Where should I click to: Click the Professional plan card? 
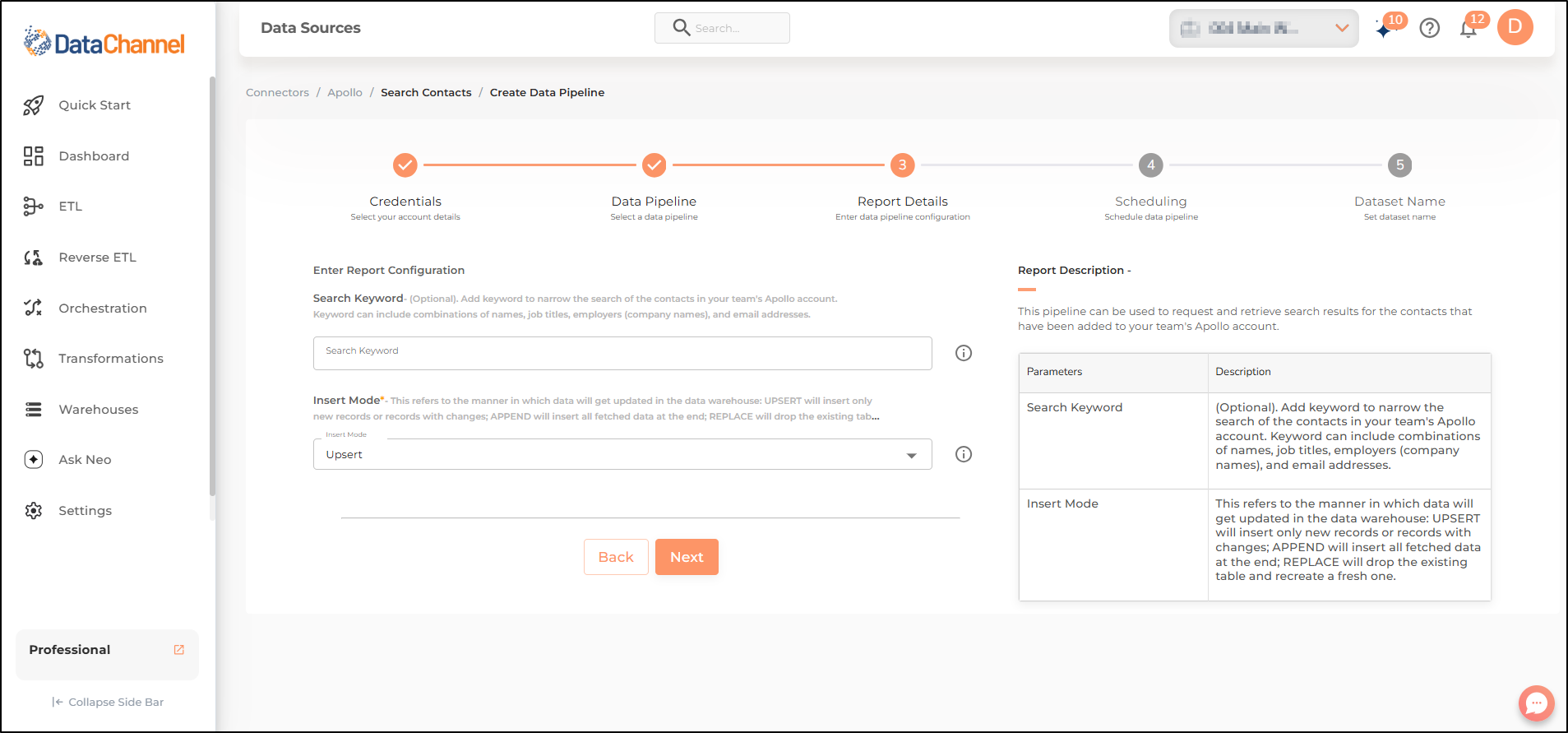107,654
